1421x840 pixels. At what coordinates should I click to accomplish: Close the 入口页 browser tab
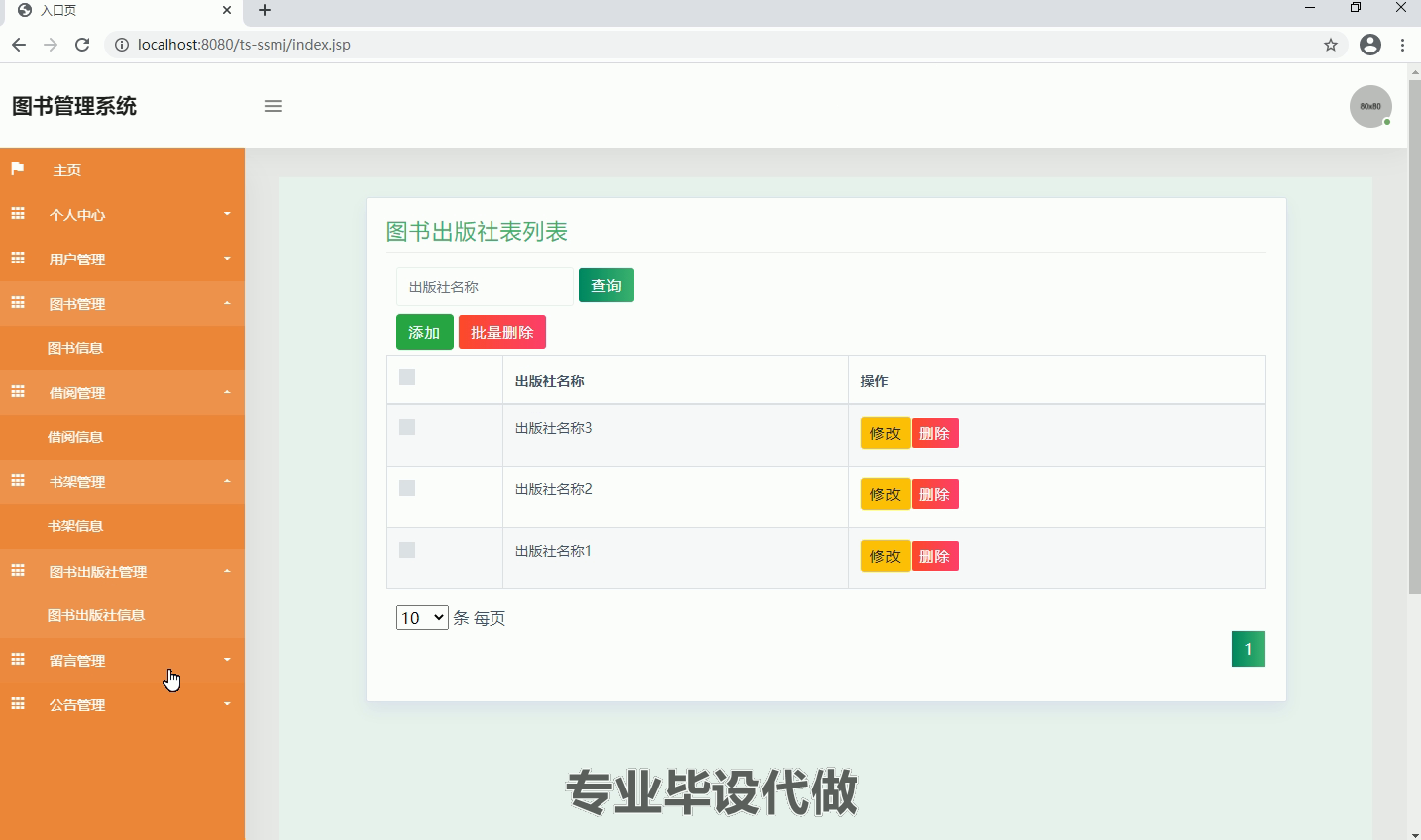pyautogui.click(x=227, y=10)
